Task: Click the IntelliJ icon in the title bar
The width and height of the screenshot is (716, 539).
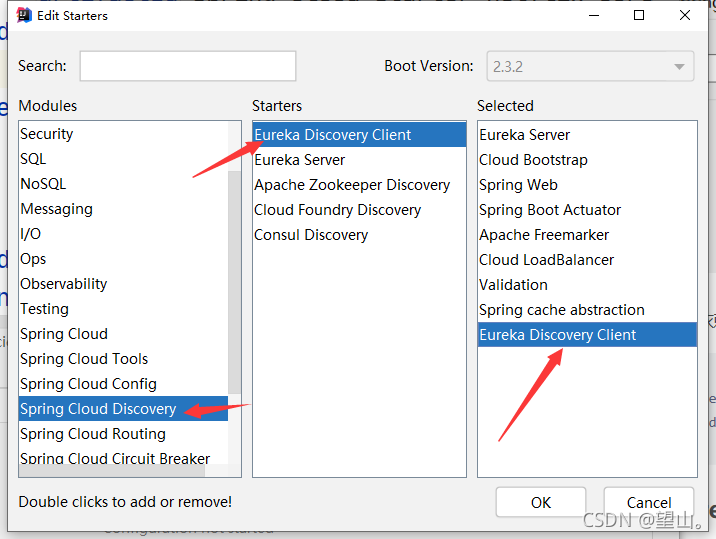Action: 24,15
